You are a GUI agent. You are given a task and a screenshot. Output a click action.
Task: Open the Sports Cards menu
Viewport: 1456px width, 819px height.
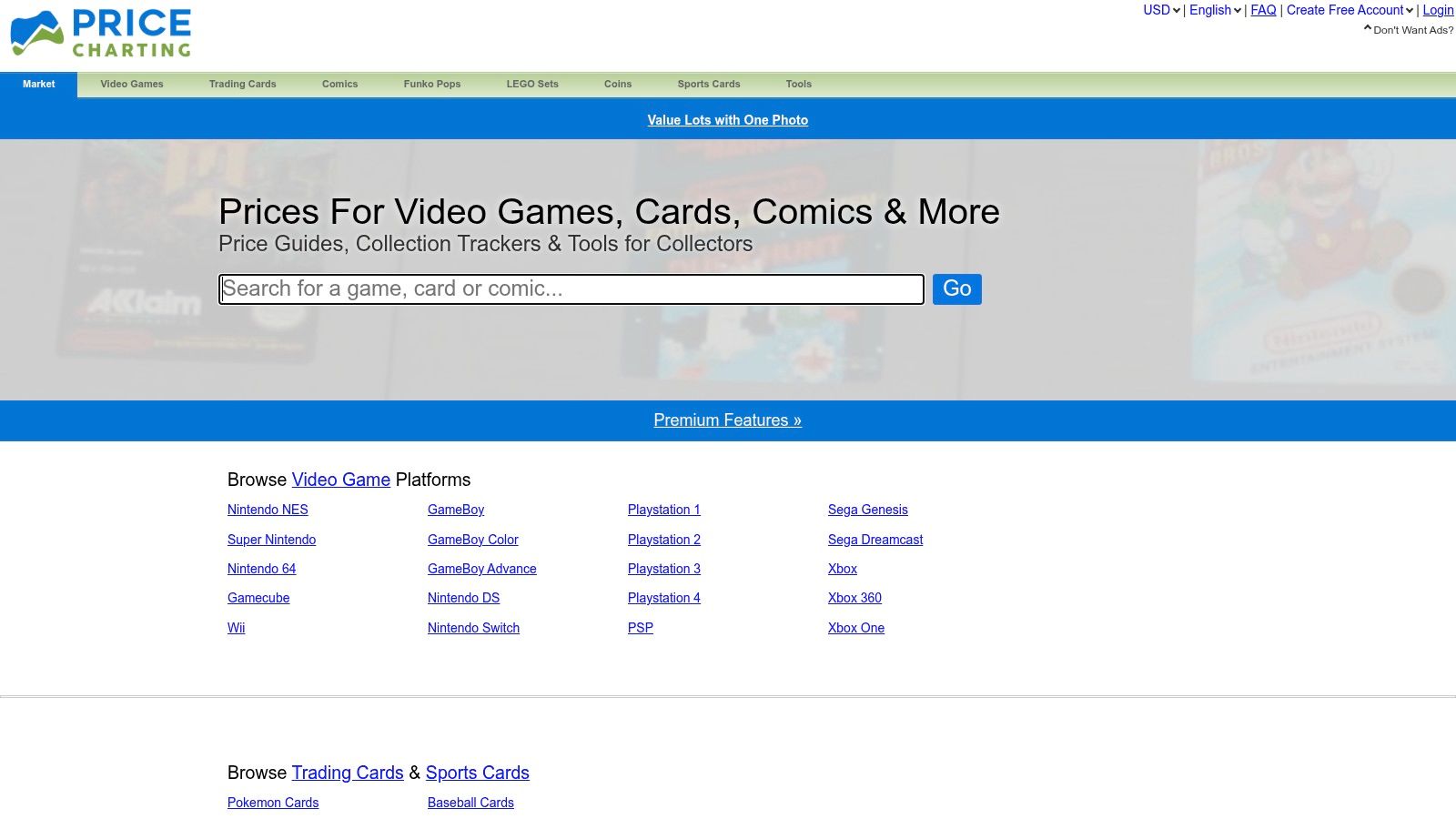pos(709,84)
